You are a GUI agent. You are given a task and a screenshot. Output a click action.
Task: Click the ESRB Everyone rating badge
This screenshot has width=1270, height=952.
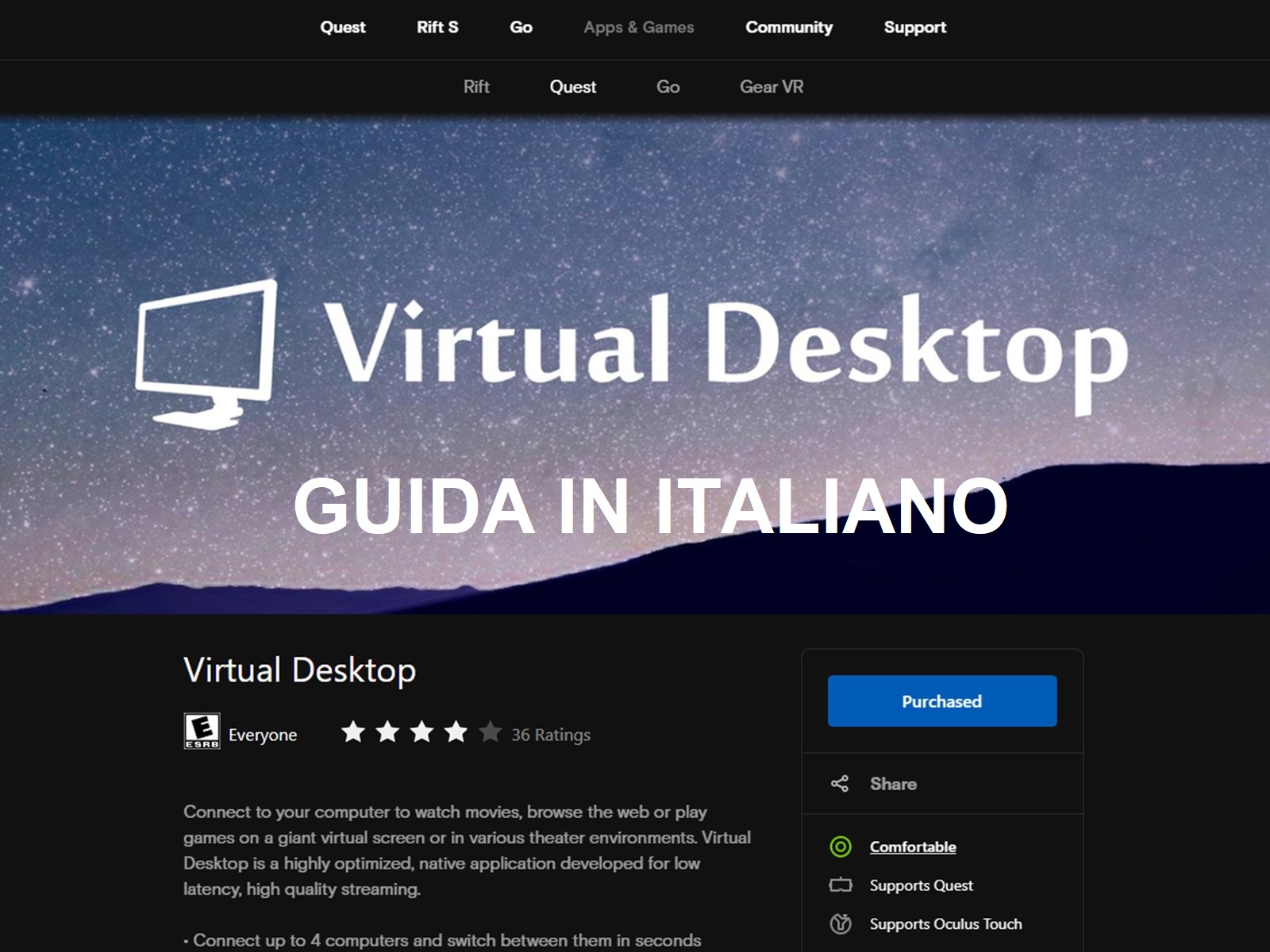(202, 731)
